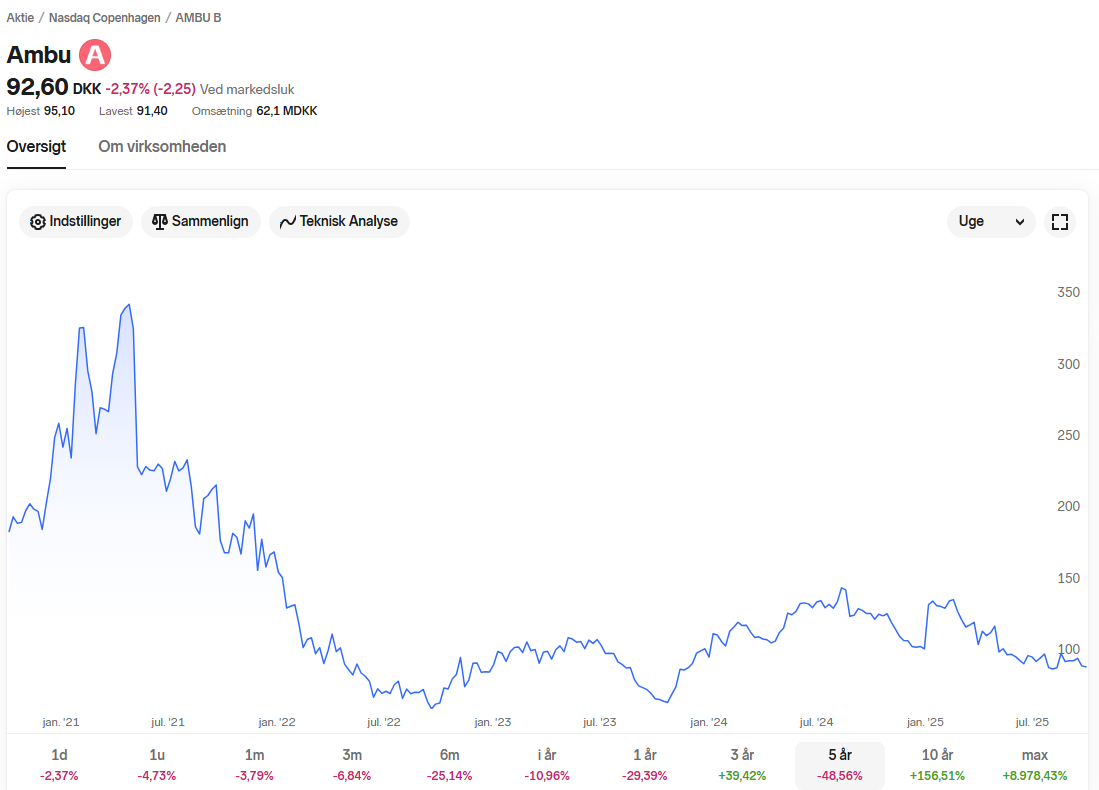Viewport: 1099px width, 790px height.
Task: Open Sammenlign compare option
Action: [200, 222]
